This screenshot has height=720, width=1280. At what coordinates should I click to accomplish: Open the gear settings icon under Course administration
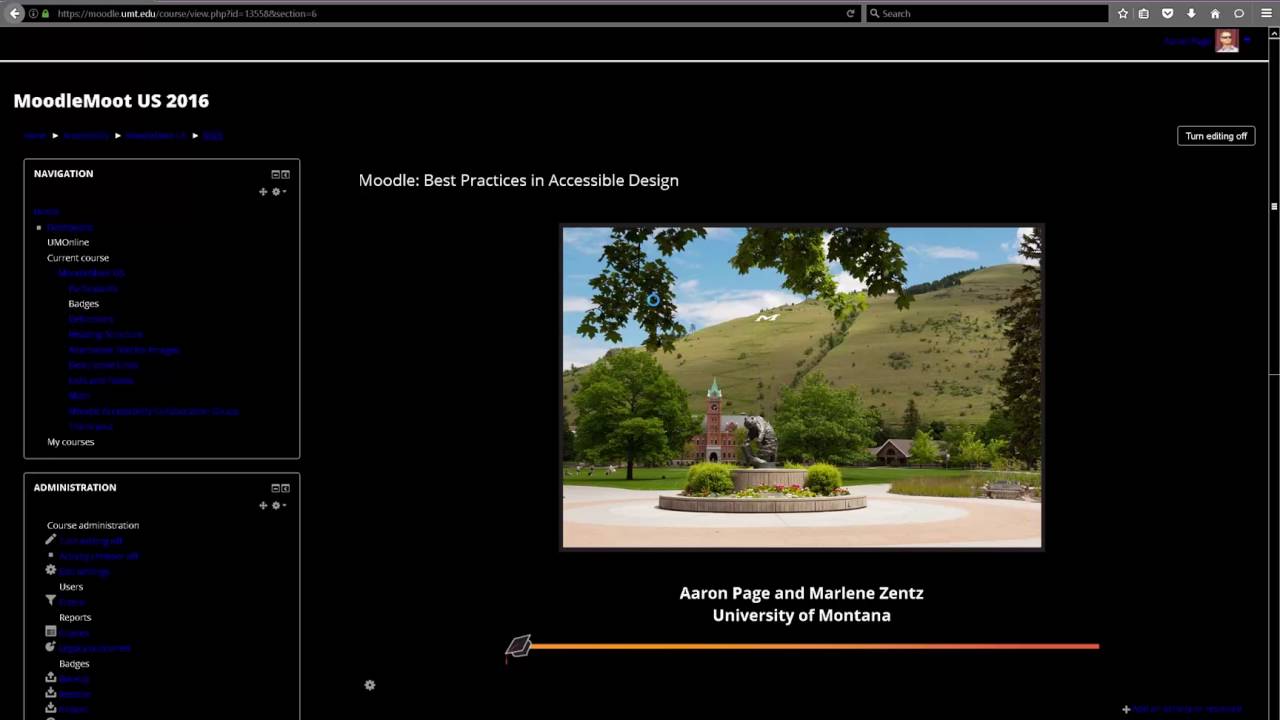[51, 570]
